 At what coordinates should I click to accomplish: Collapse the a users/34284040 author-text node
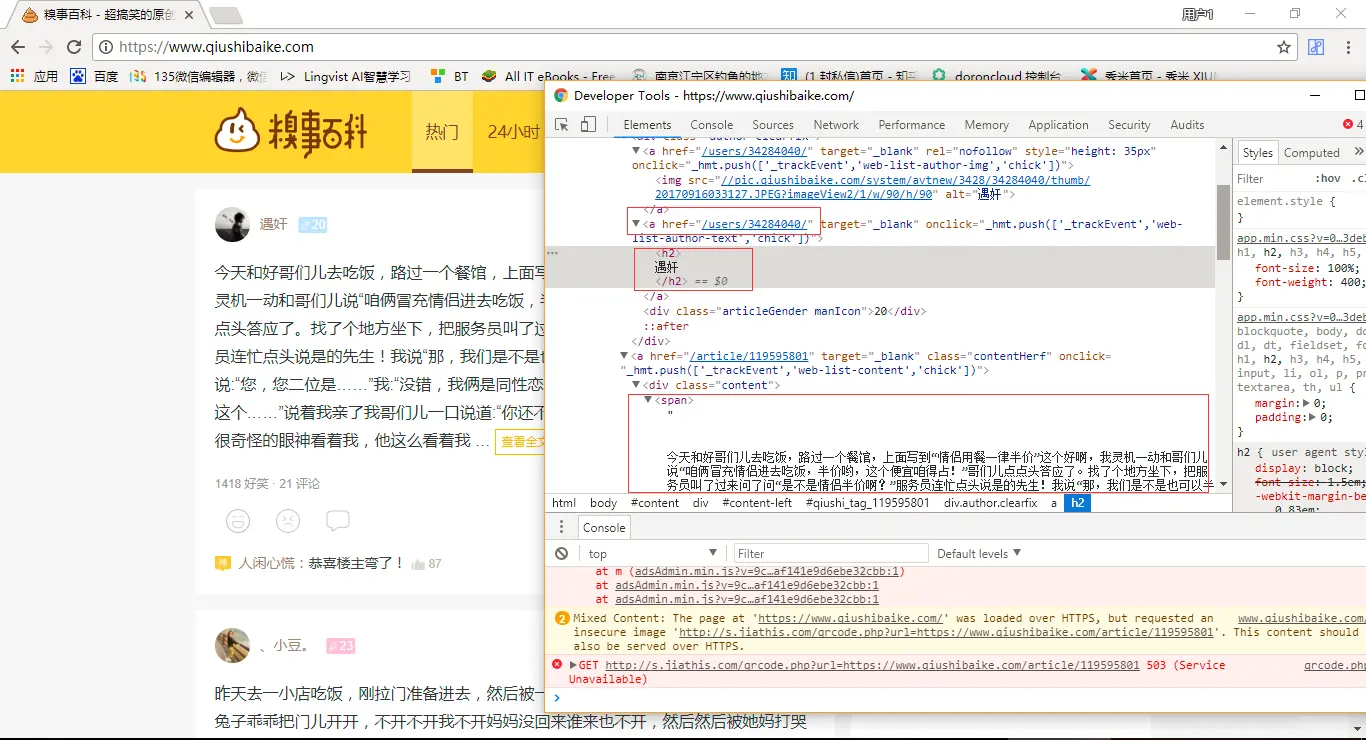[636, 224]
